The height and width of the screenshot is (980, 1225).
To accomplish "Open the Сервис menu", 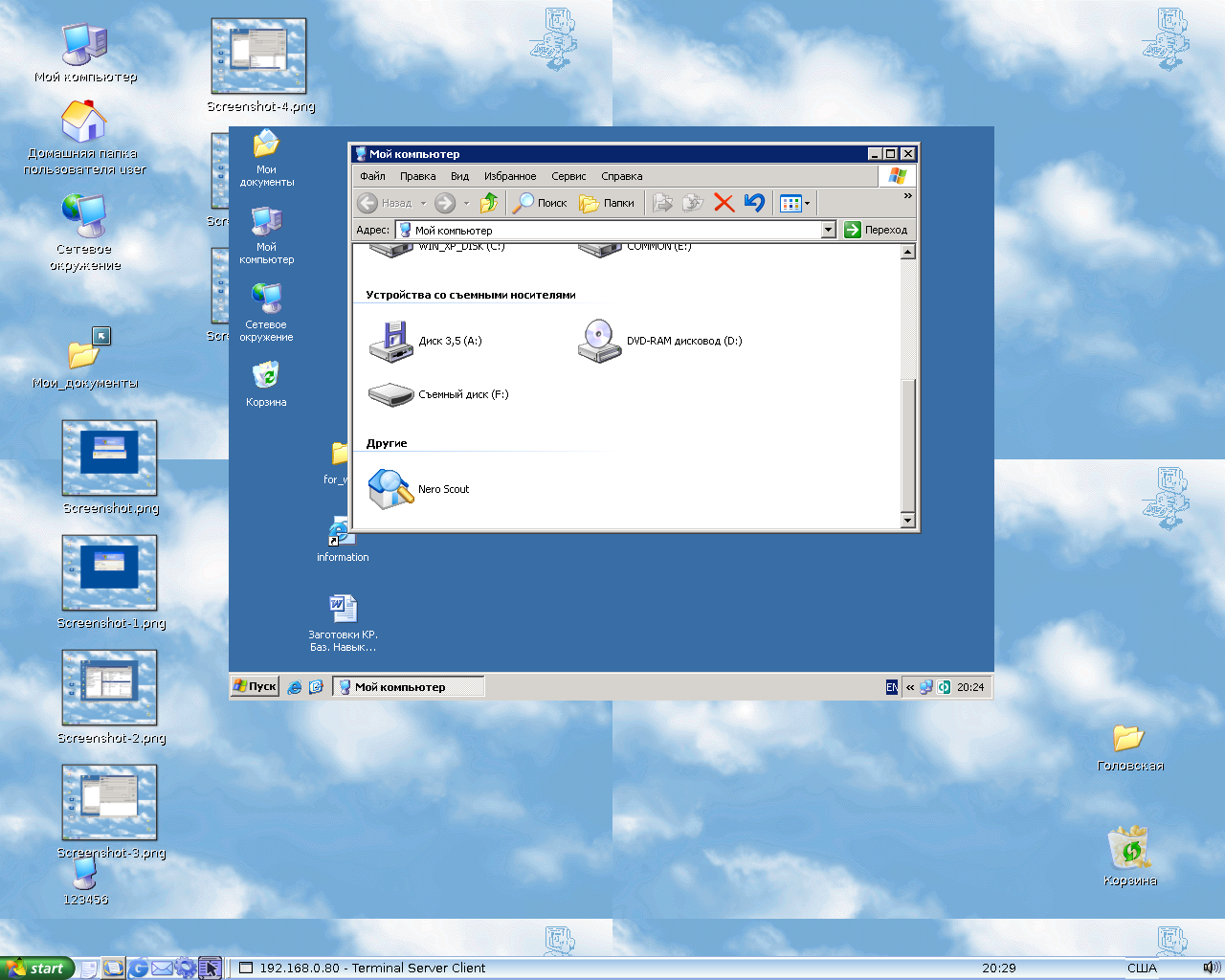I will point(568,176).
